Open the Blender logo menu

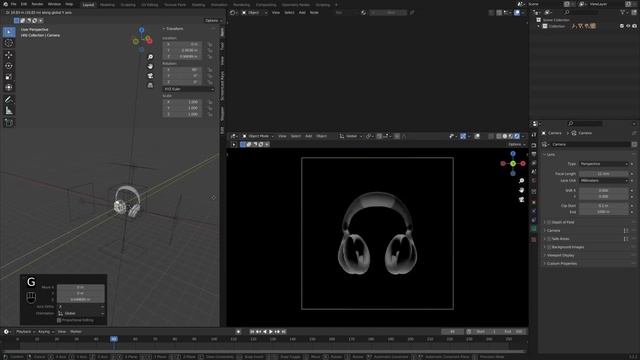[x=5, y=4]
